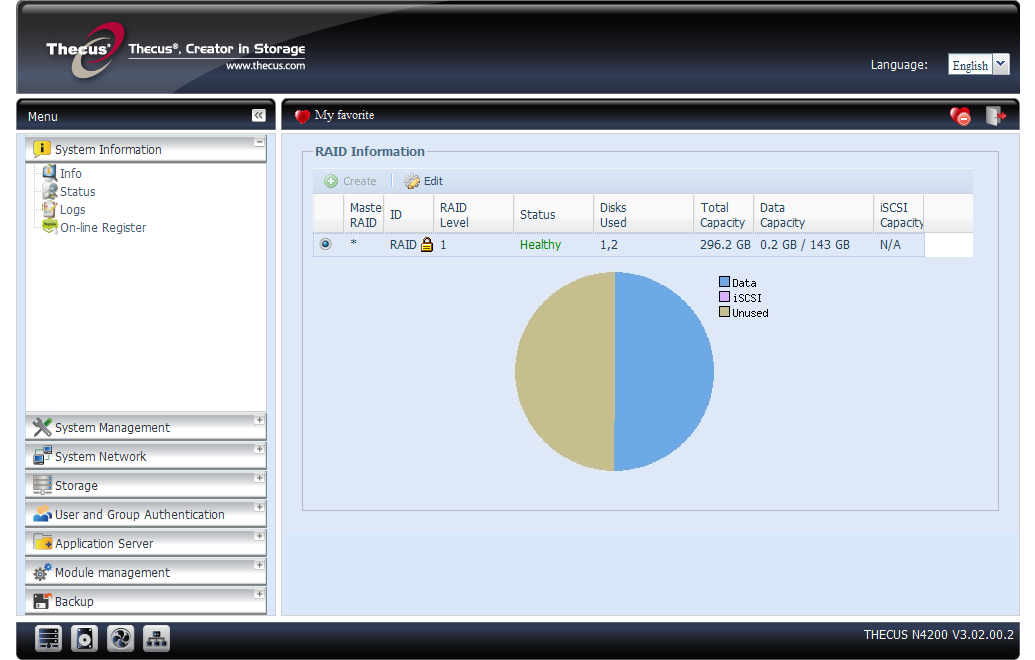This screenshot has width=1035, height=660.
Task: Remove favorite using heart minus icon
Action: [x=960, y=116]
